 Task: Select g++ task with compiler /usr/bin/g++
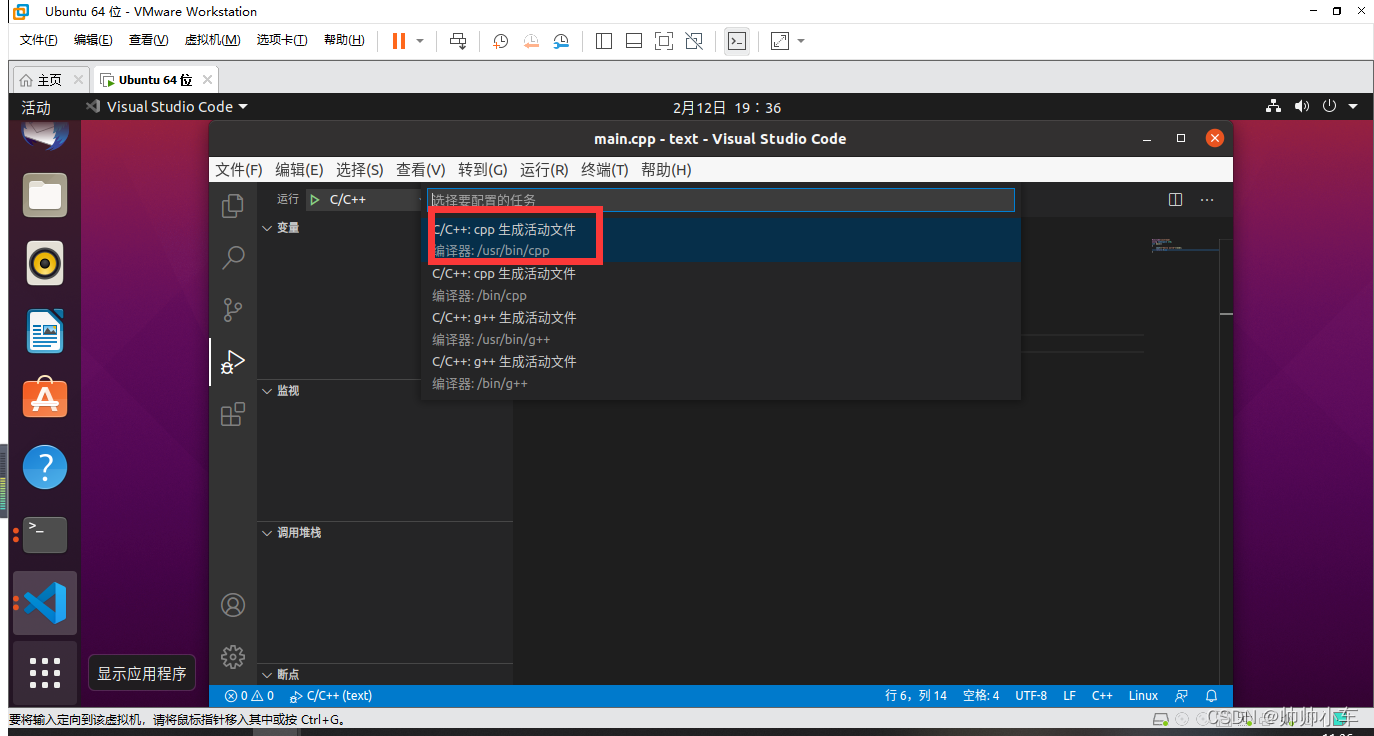click(721, 328)
